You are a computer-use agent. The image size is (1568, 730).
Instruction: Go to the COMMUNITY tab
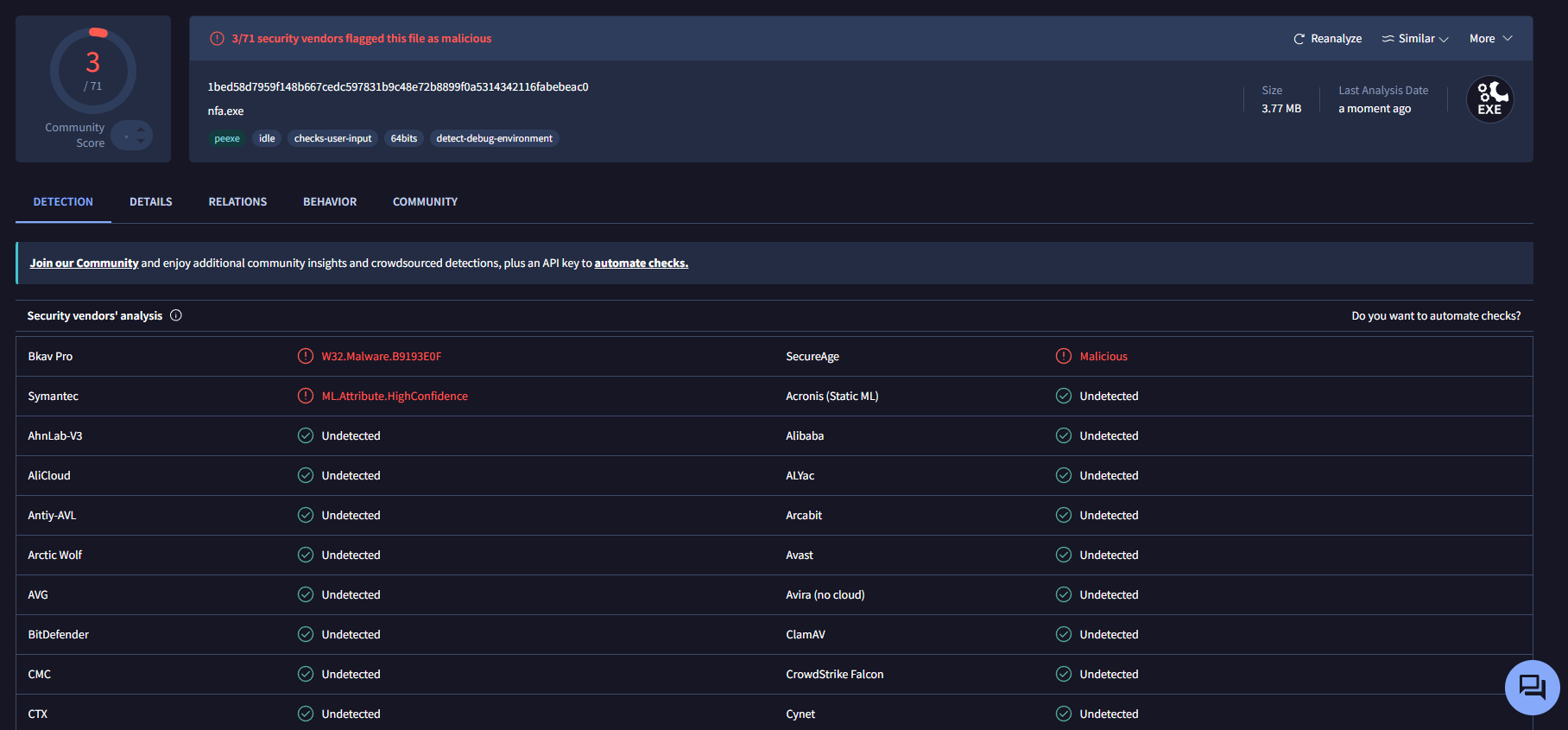(425, 202)
